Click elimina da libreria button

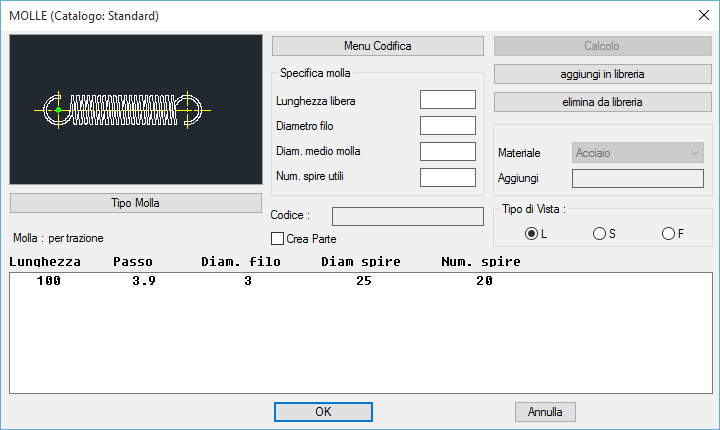pos(602,102)
